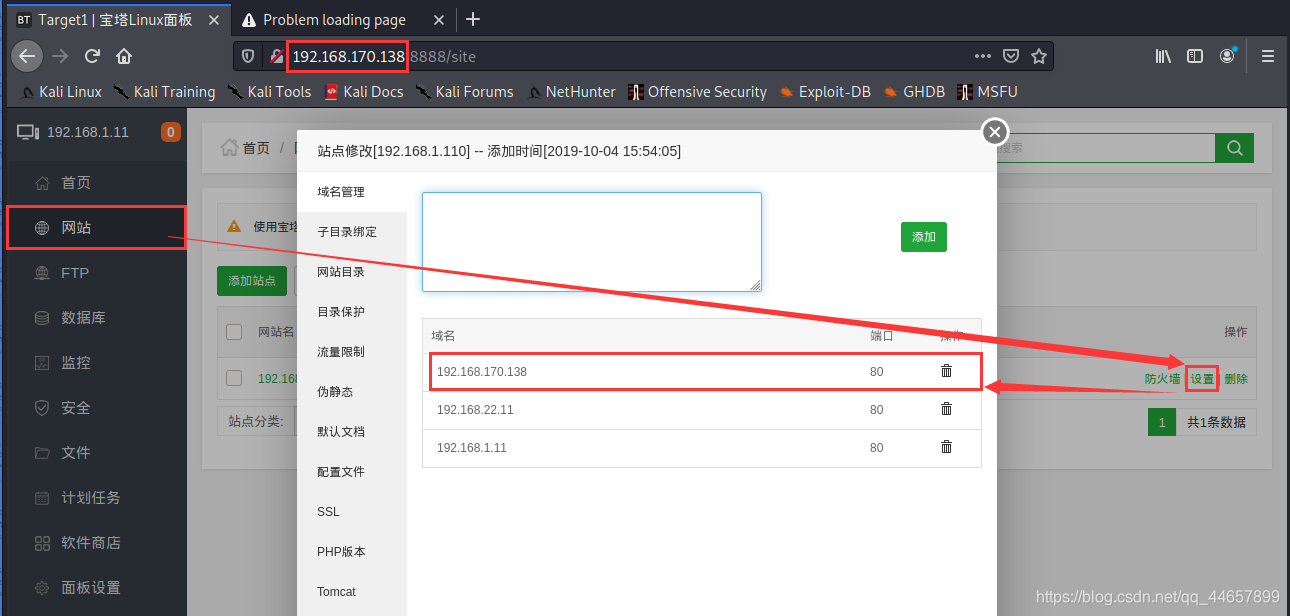Open the Kali Tools bookmark
The height and width of the screenshot is (616, 1290).
pyautogui.click(x=269, y=91)
